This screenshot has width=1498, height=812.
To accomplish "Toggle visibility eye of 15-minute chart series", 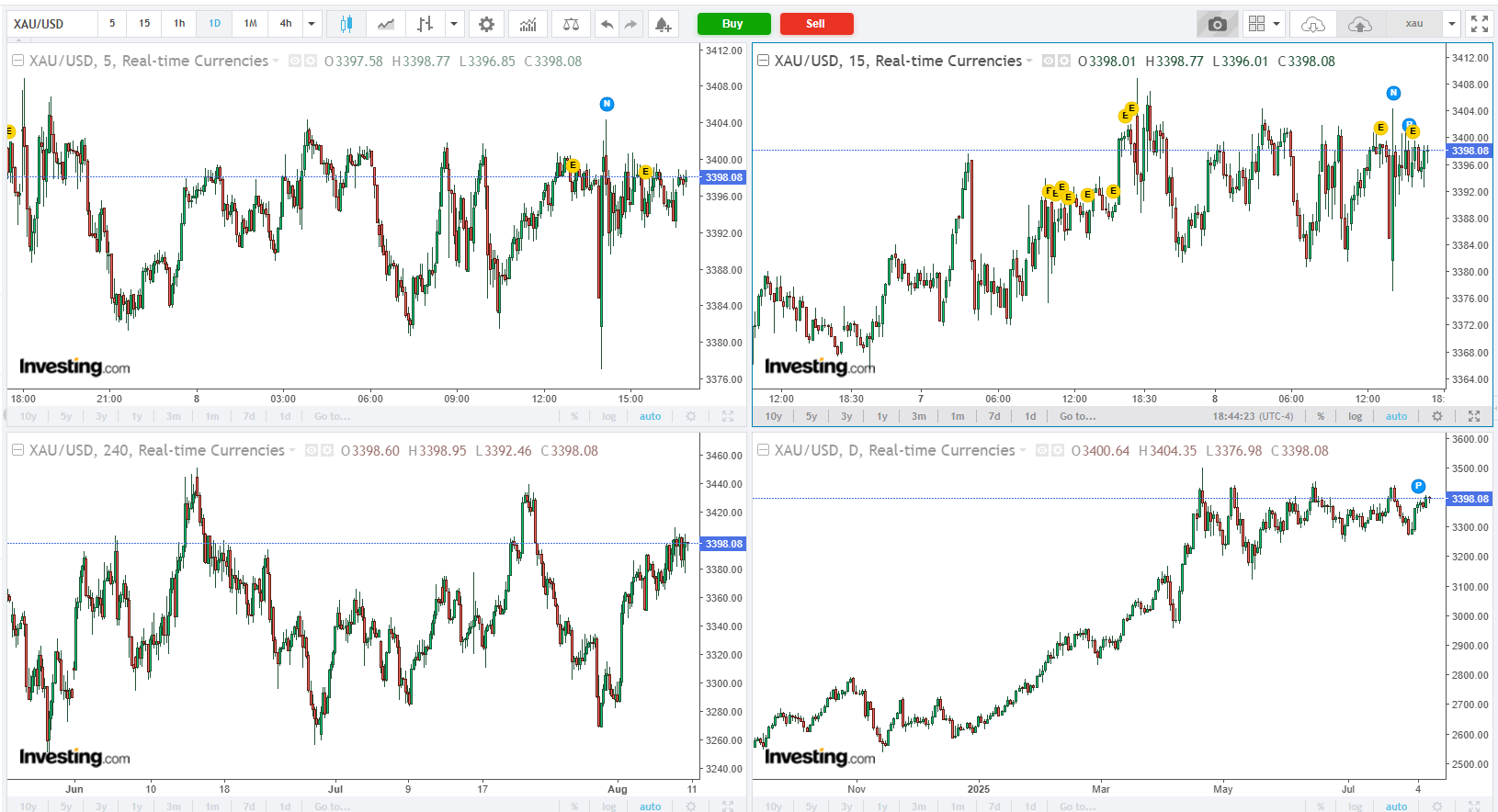I will pyautogui.click(x=1049, y=61).
